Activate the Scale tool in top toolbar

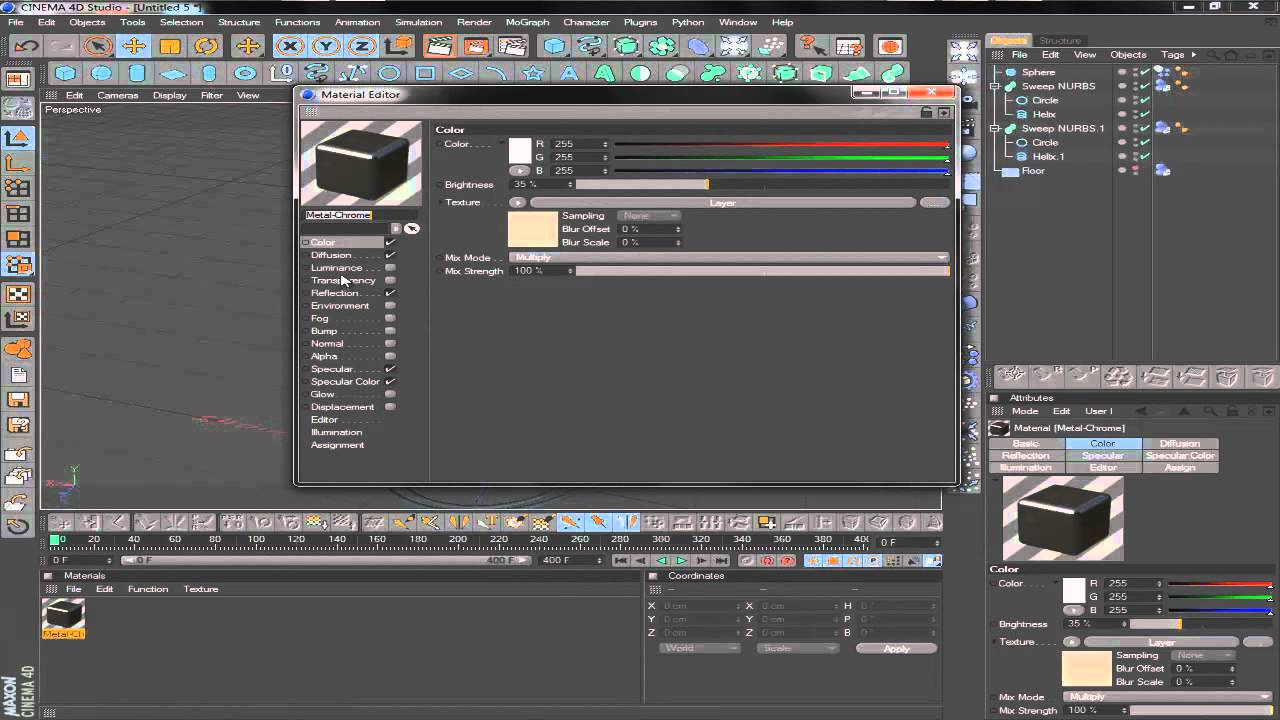tap(170, 46)
